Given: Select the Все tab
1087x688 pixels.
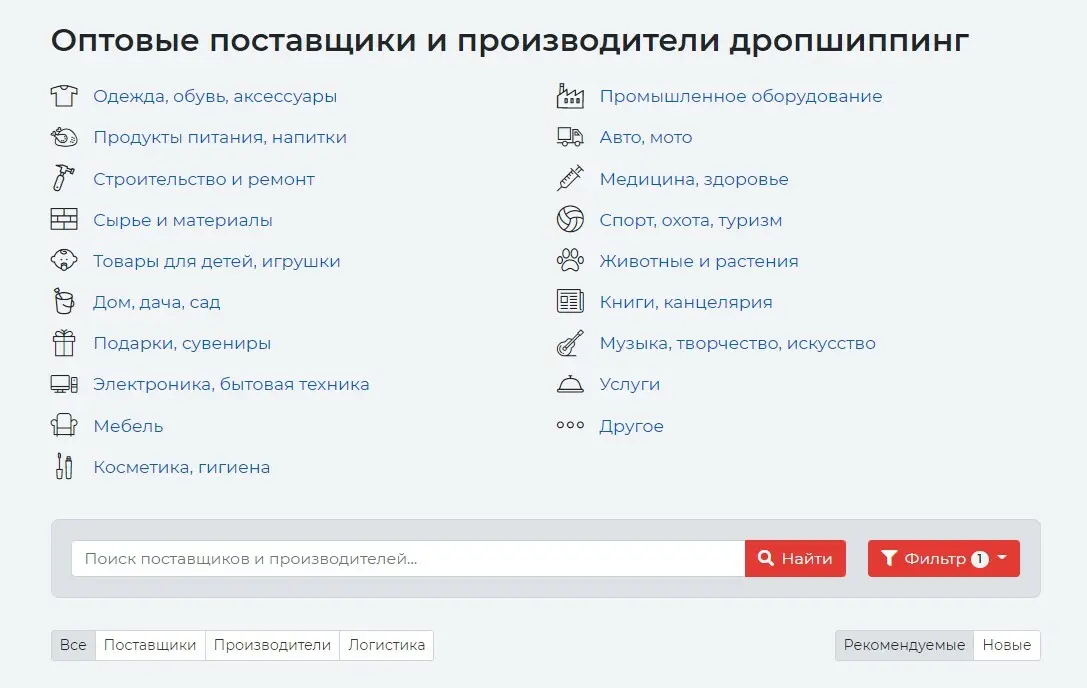Looking at the screenshot, I should point(73,645).
